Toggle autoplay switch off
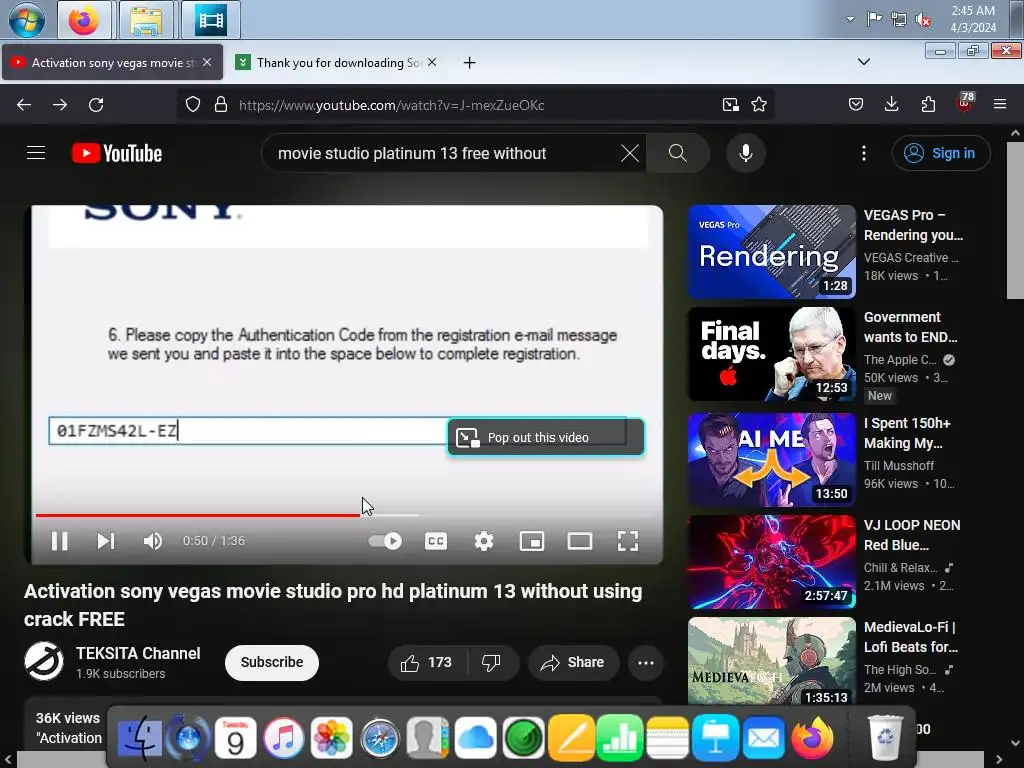 coord(385,541)
